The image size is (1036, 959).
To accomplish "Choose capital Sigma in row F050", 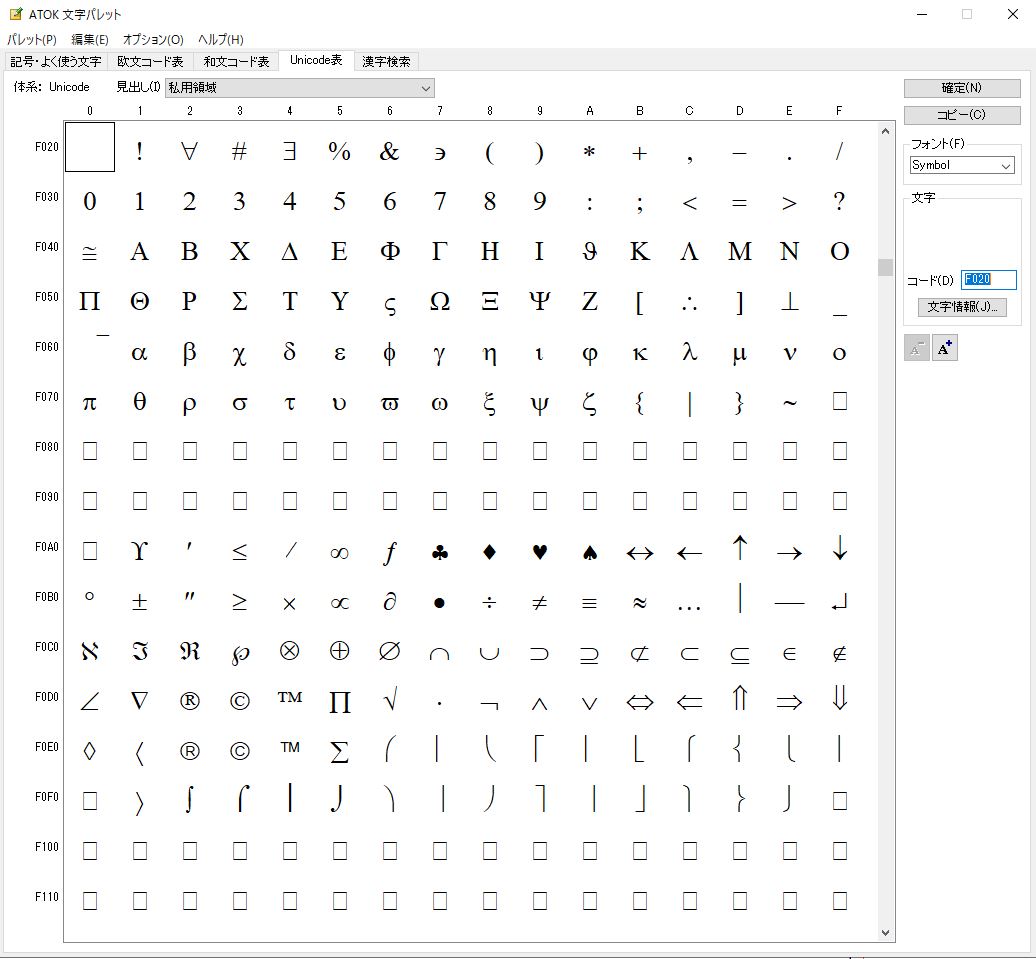I will click(240, 301).
